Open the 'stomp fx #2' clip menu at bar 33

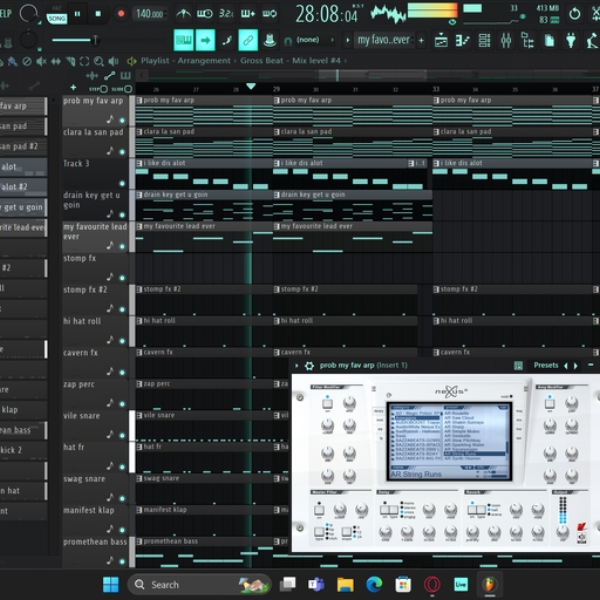(x=436, y=289)
